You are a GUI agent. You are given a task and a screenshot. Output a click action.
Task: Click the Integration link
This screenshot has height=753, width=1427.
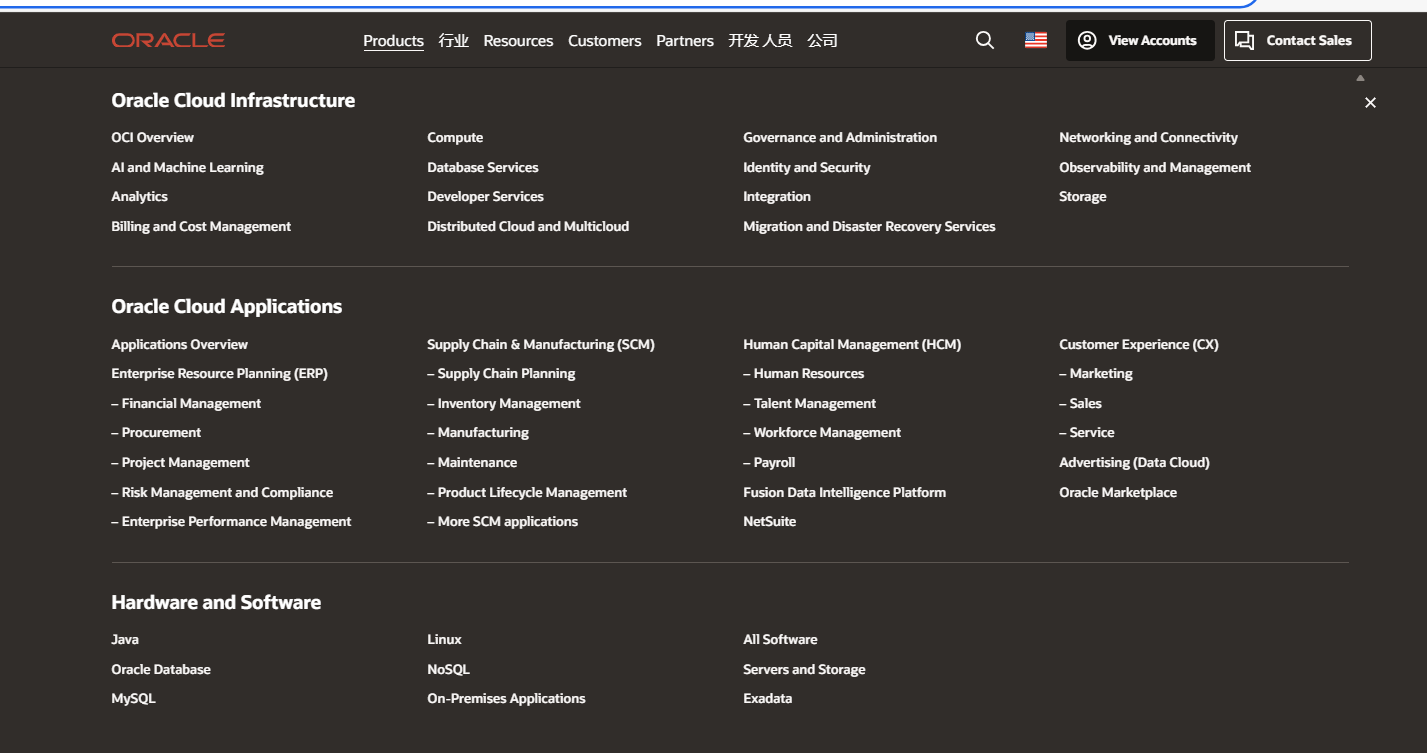coord(777,197)
